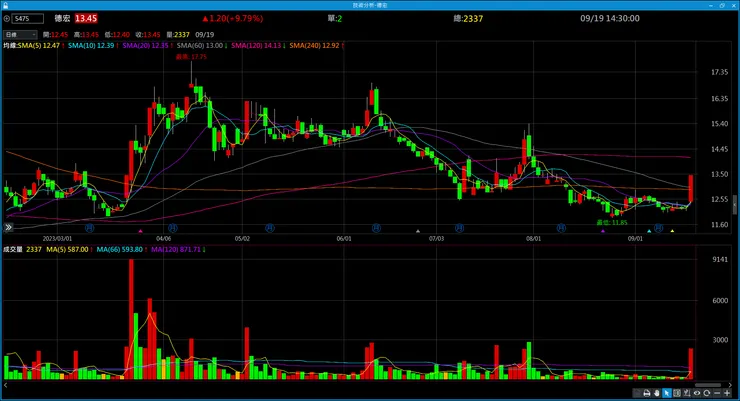The width and height of the screenshot is (740, 401).
Task: Click the refresh circular arrow icon
Action: click(x=706, y=393)
